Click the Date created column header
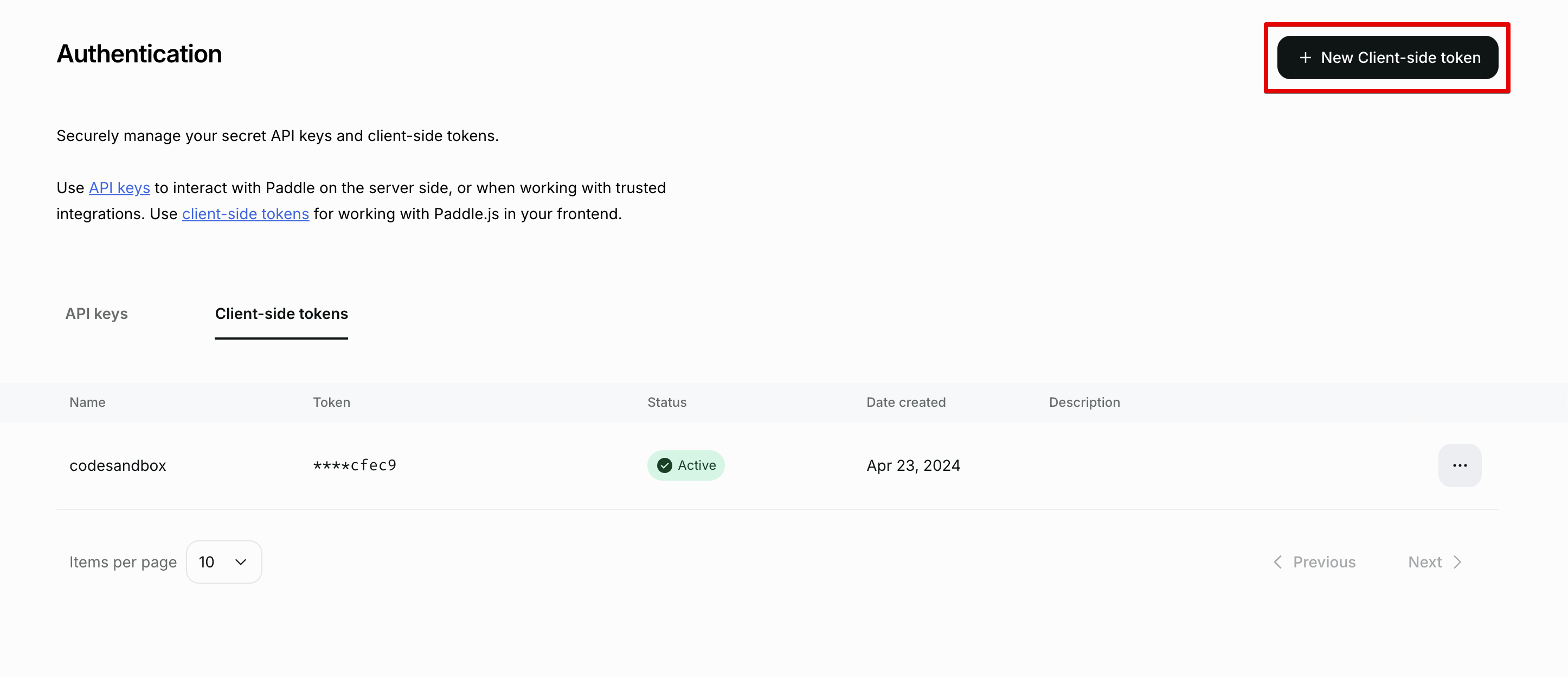Screen dimensions: 1568x677 [905, 402]
